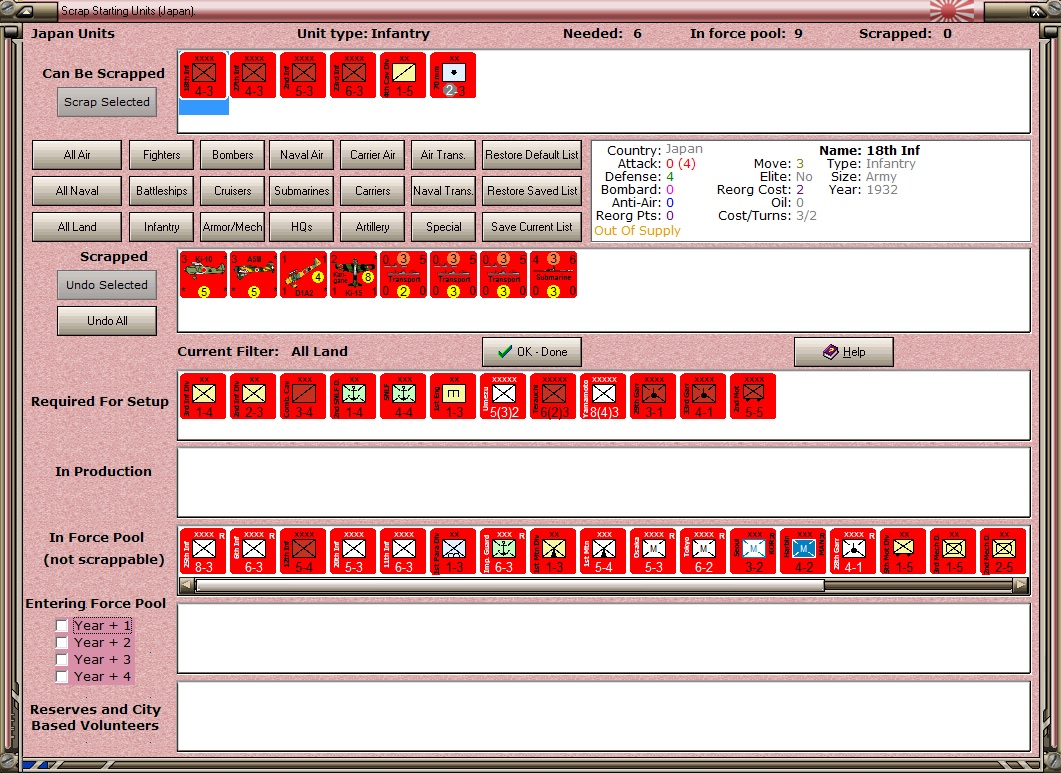Select the Imp. Guard 6-3 counter

coord(503,552)
